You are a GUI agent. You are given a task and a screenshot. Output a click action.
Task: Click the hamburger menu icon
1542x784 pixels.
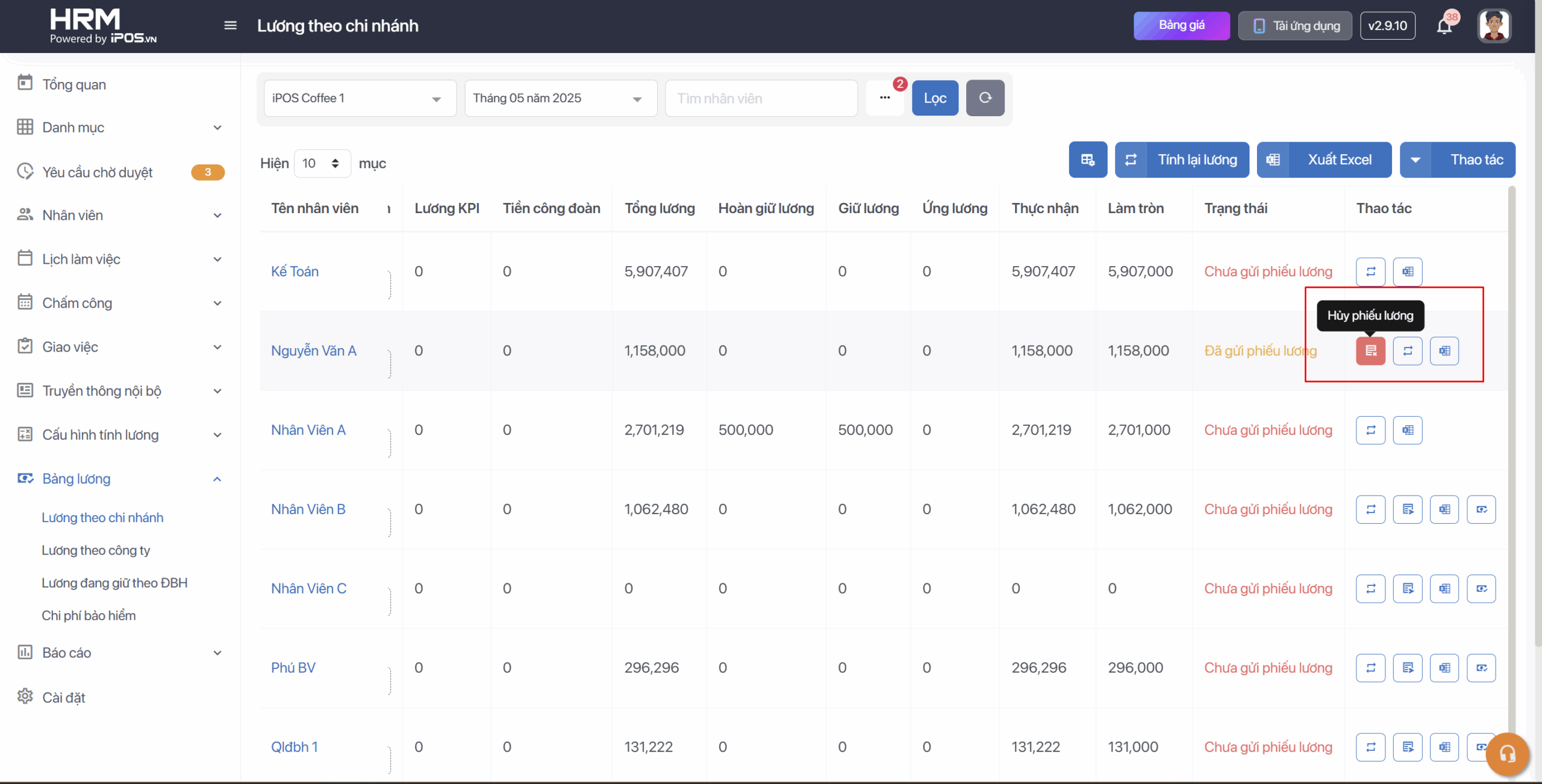click(230, 25)
